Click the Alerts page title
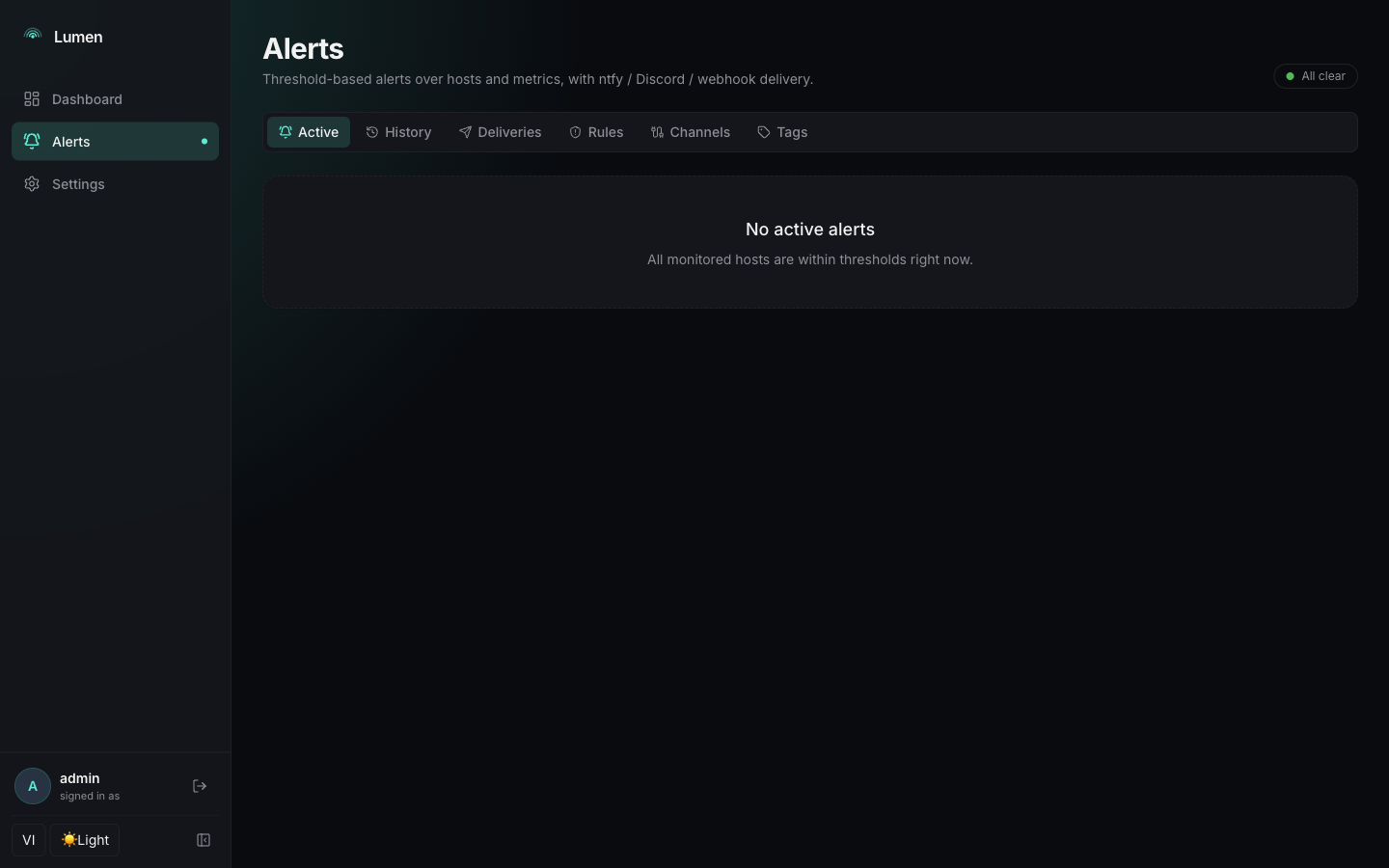Image resolution: width=1389 pixels, height=868 pixels. pos(304,48)
